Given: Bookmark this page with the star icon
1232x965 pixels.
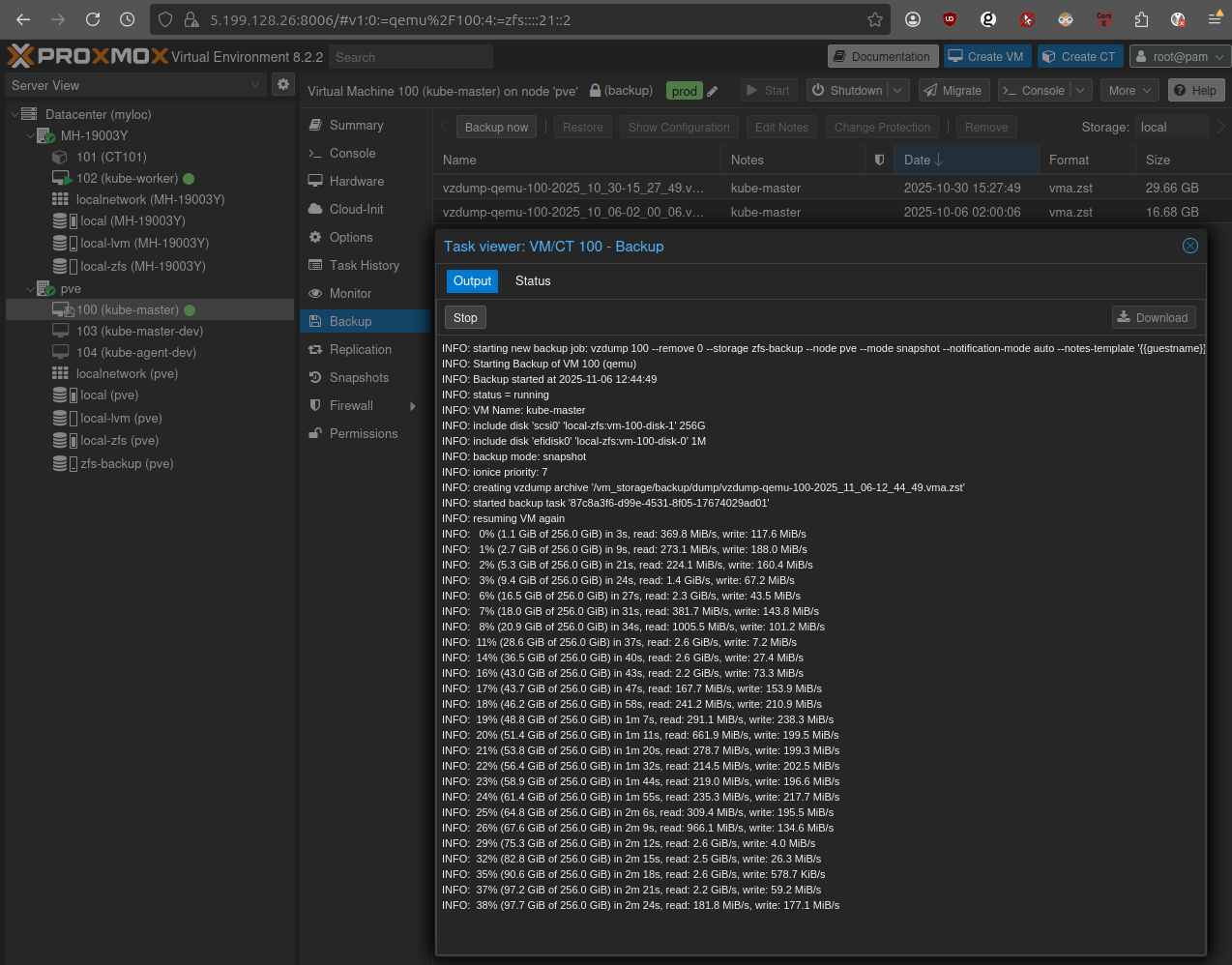Looking at the screenshot, I should (x=875, y=19).
